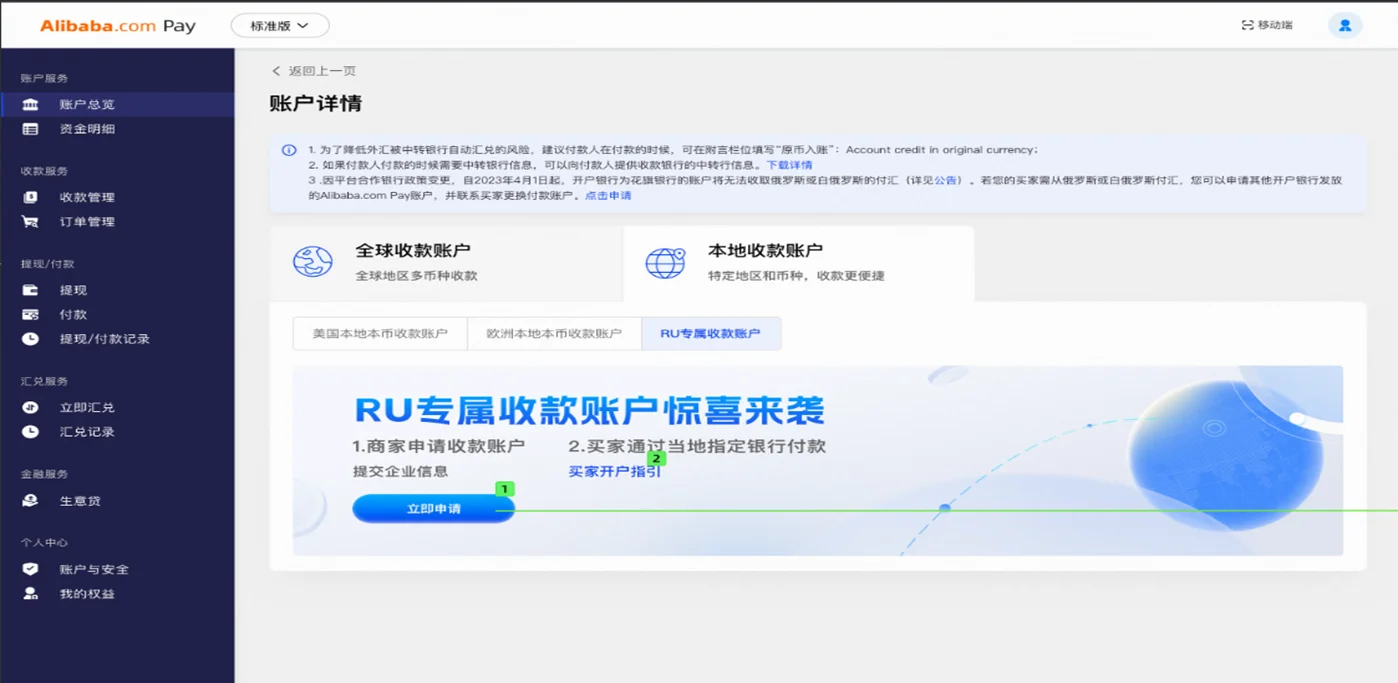Open the user profile avatar
The image size is (1398, 683).
[1344, 26]
